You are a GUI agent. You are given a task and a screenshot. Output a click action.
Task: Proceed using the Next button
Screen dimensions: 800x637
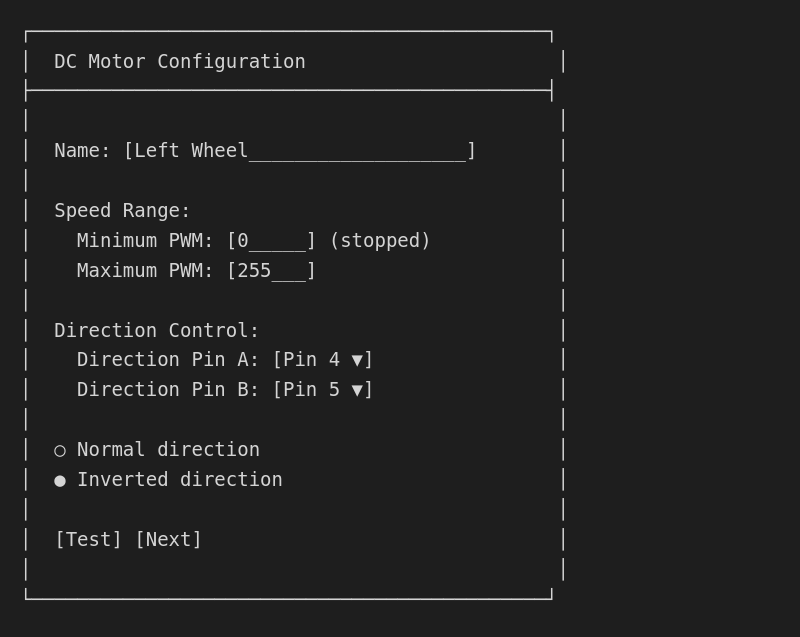[x=168, y=539]
